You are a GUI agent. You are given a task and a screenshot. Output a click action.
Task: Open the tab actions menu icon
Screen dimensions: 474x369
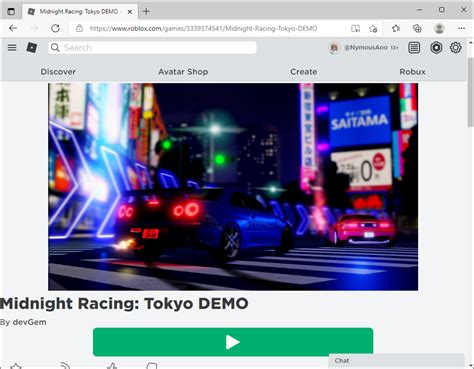point(11,11)
